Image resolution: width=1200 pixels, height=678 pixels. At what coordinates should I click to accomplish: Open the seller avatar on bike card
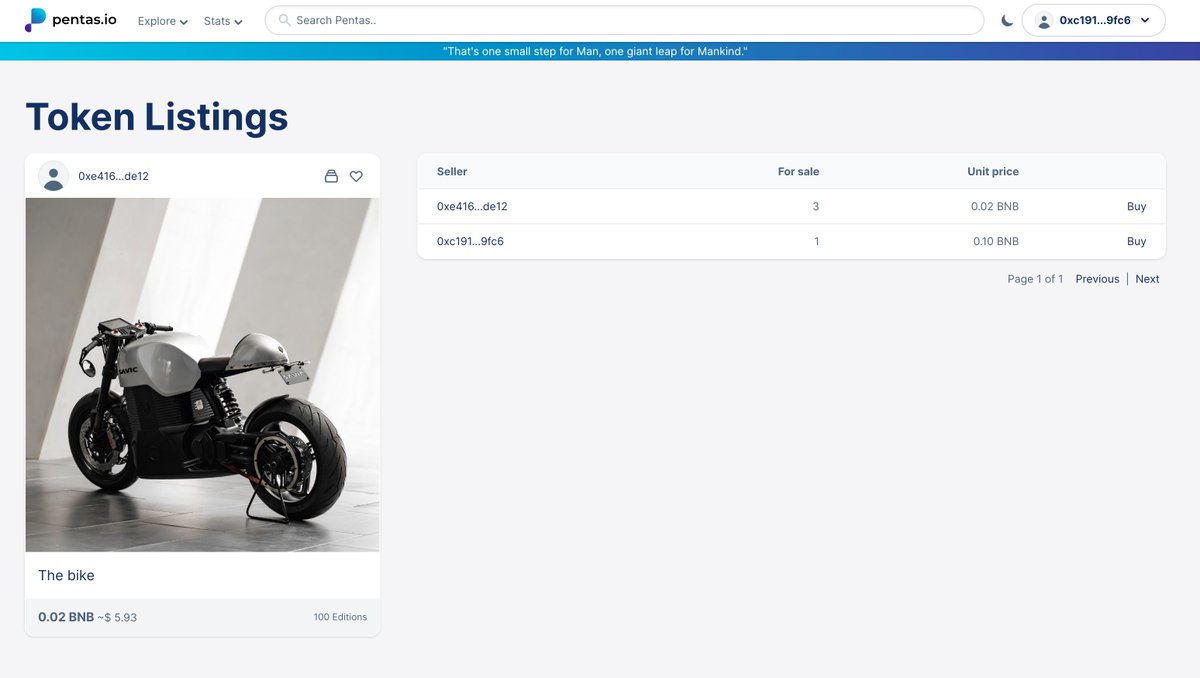coord(53,176)
